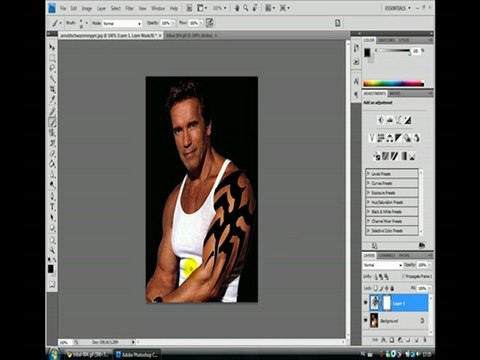Add a Gradient Map adjustment

point(404,156)
